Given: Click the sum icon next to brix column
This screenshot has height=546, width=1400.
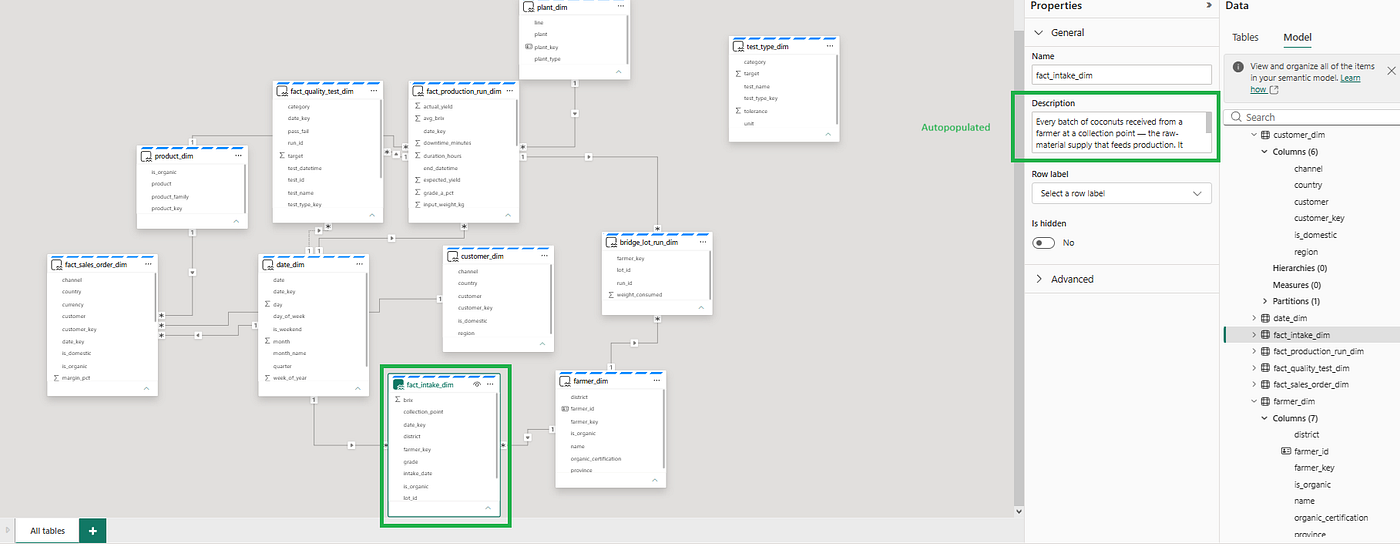Looking at the screenshot, I should click(x=396, y=399).
